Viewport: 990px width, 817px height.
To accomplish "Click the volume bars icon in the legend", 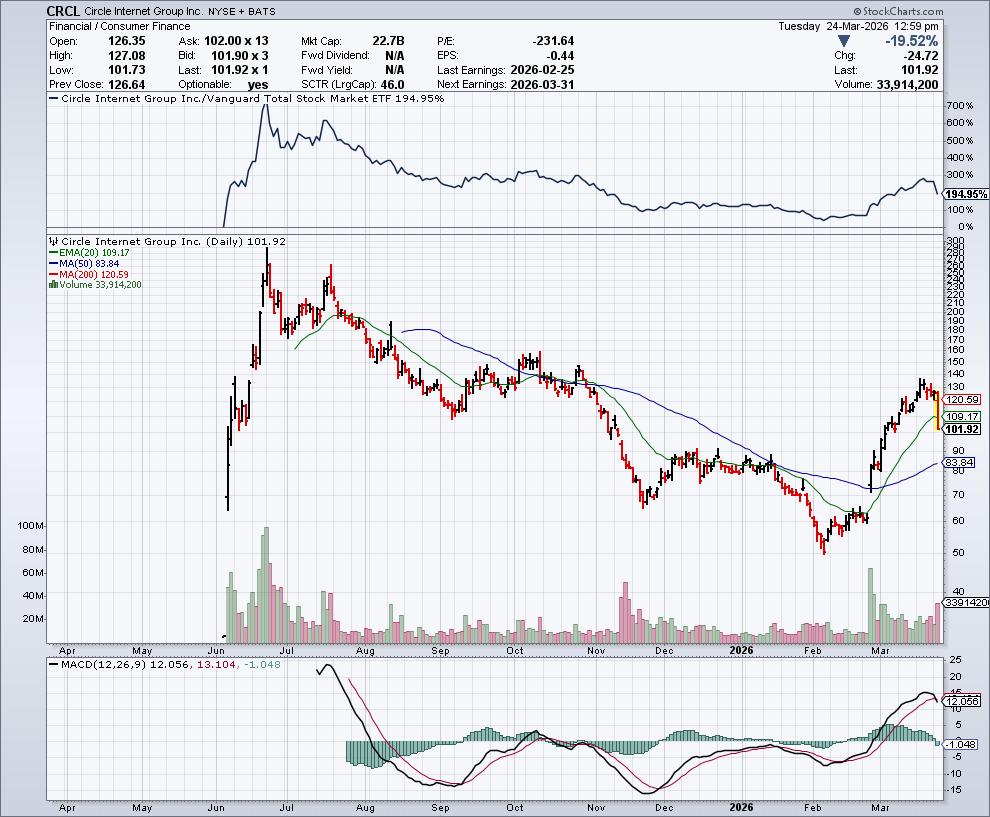I will (x=52, y=285).
